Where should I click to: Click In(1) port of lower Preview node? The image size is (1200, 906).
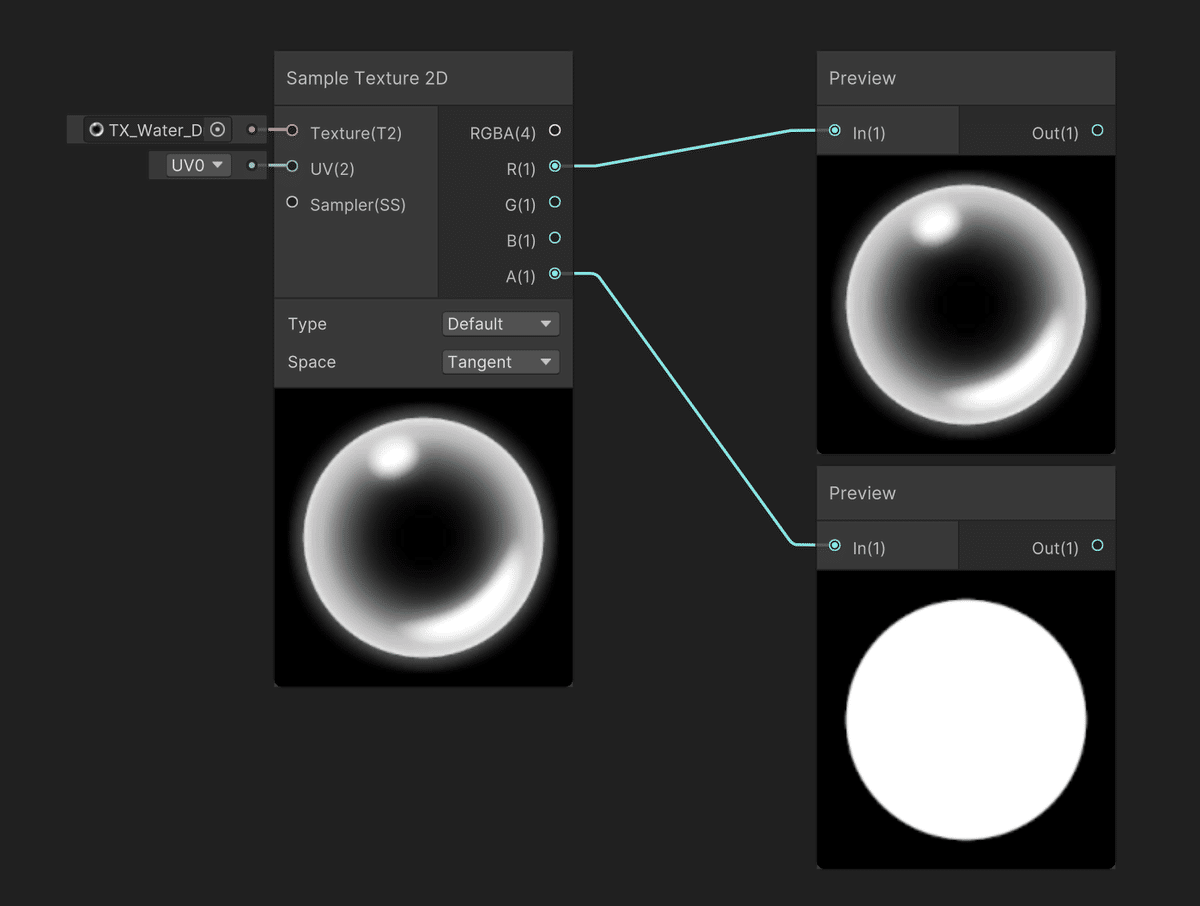pyautogui.click(x=835, y=545)
